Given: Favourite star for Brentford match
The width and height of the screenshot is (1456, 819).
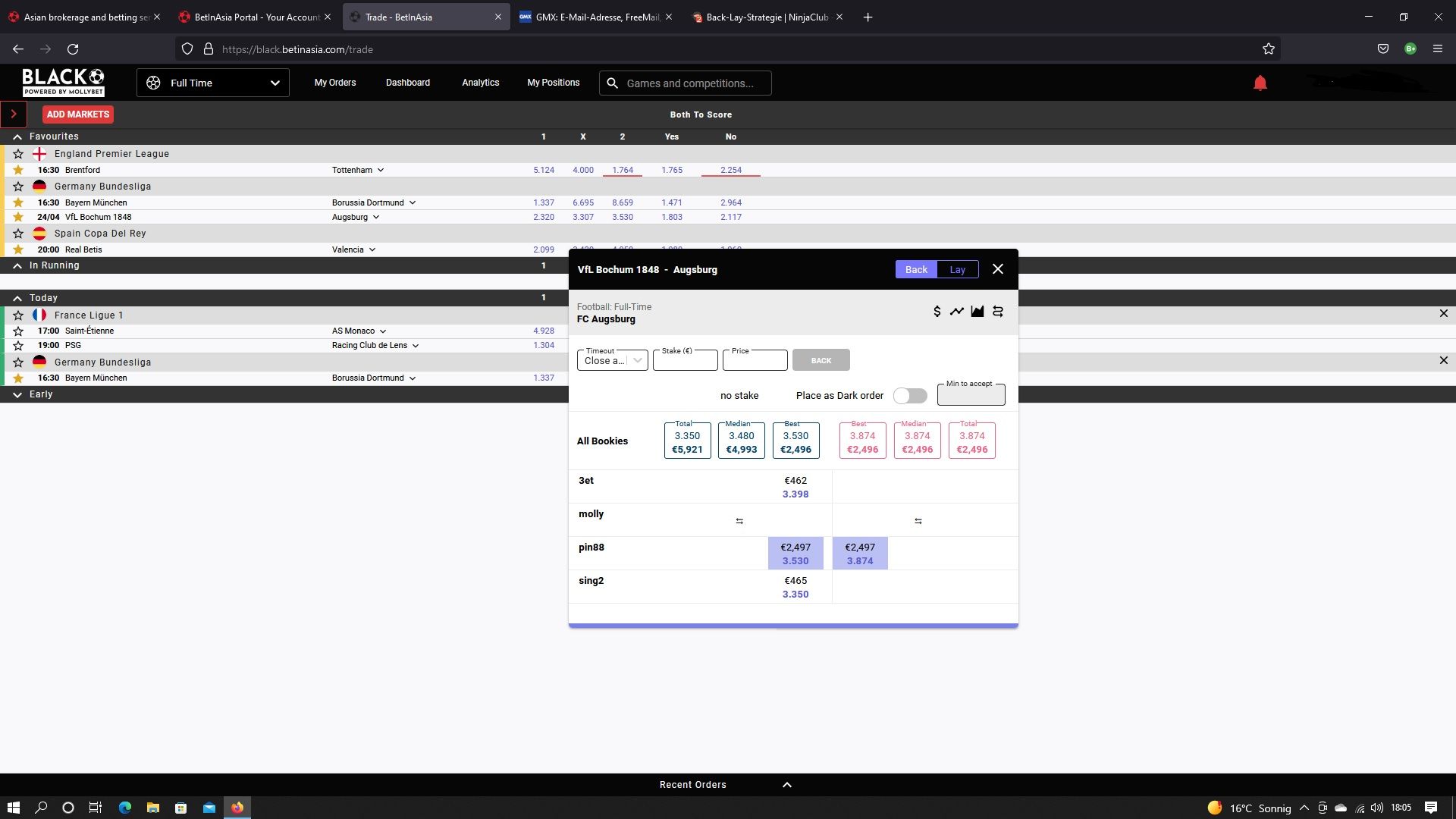Looking at the screenshot, I should pos(18,170).
